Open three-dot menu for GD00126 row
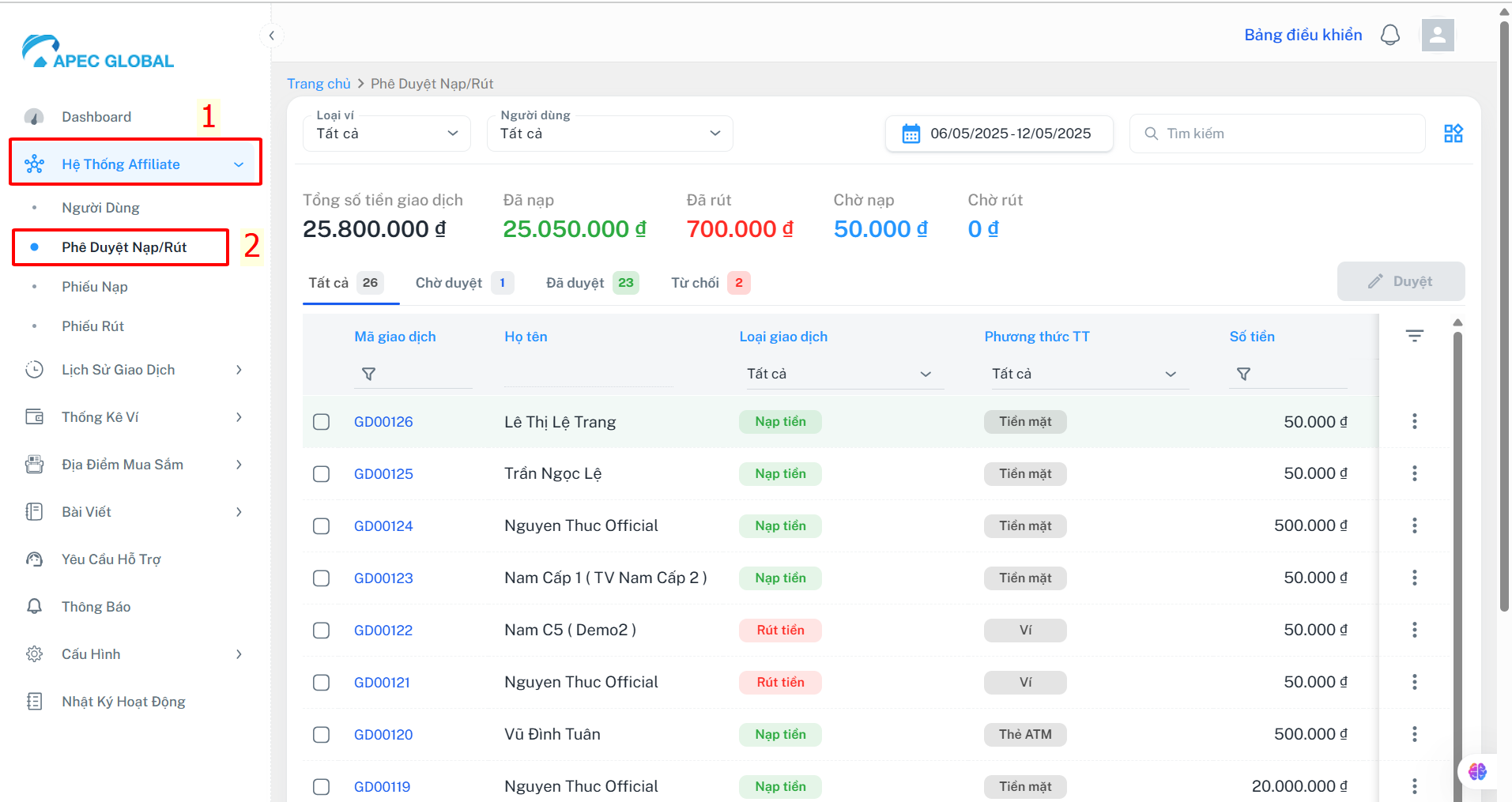1512x802 pixels. pyautogui.click(x=1414, y=421)
